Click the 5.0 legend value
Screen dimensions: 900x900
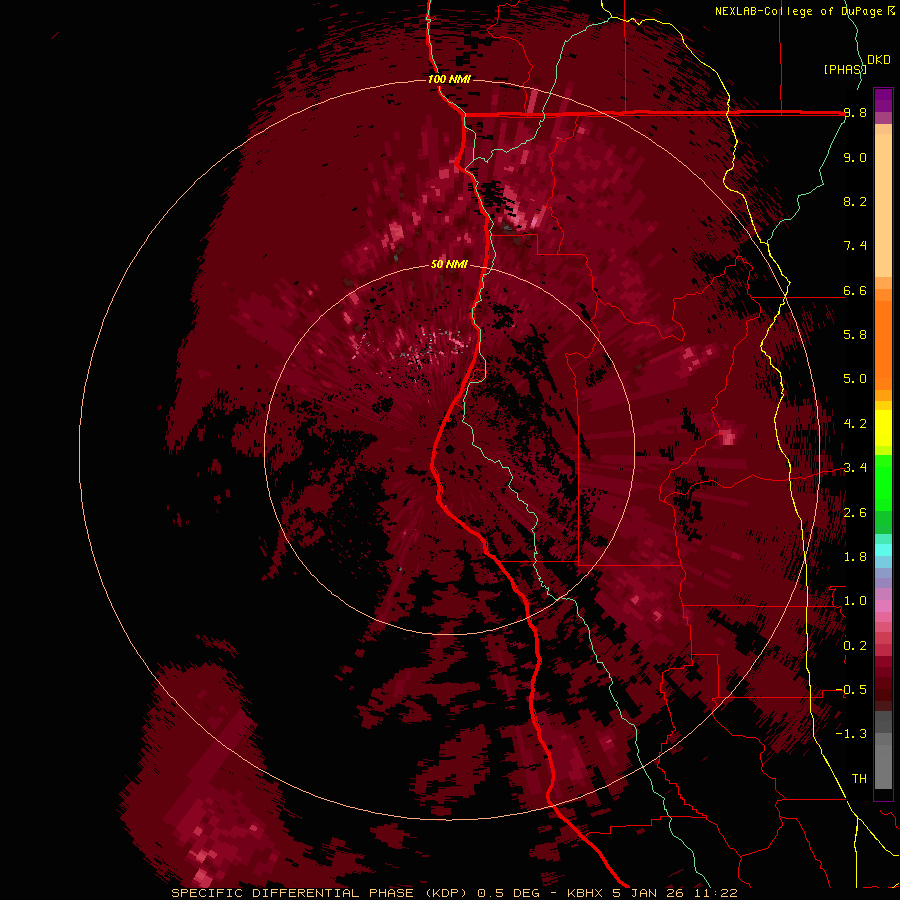pos(855,379)
